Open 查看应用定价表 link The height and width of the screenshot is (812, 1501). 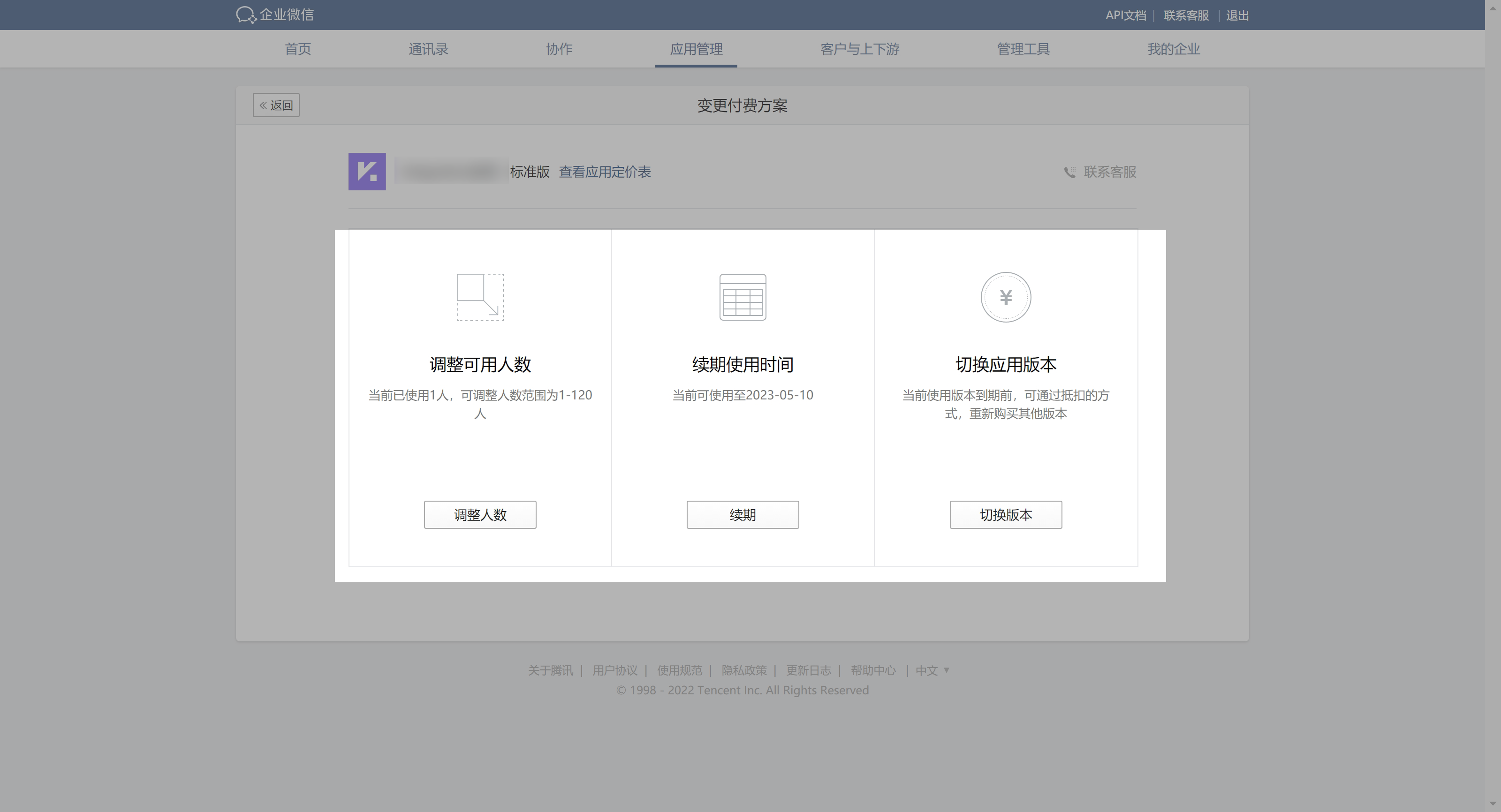[605, 173]
